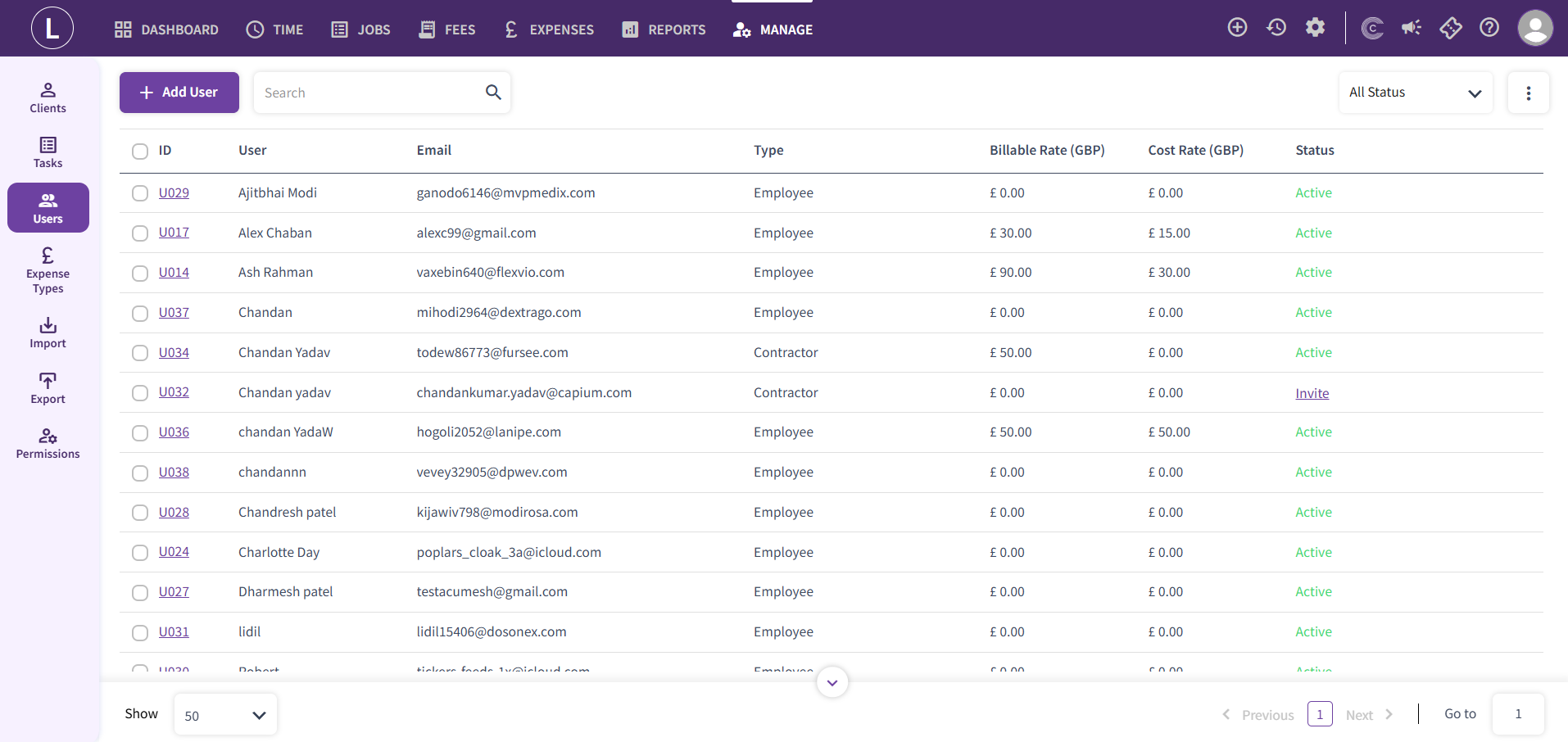
Task: Tick the checkbox for lidil
Action: pos(140,632)
